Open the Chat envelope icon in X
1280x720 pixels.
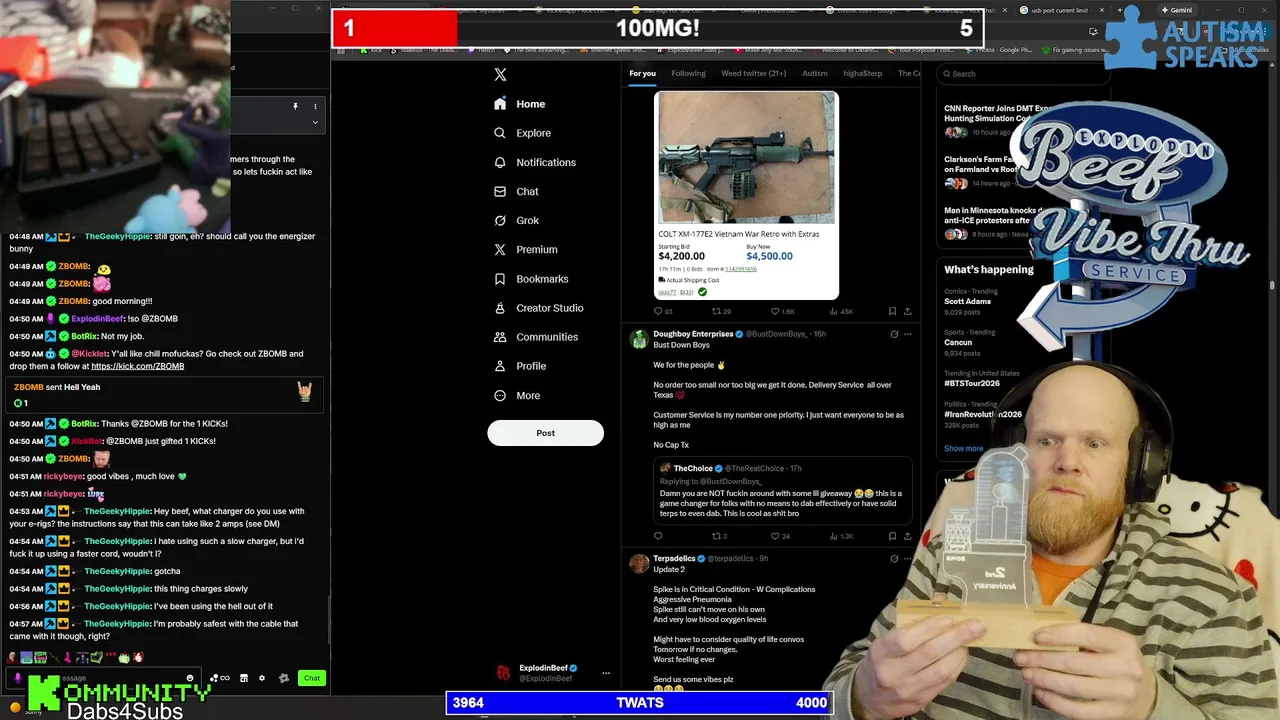[500, 191]
